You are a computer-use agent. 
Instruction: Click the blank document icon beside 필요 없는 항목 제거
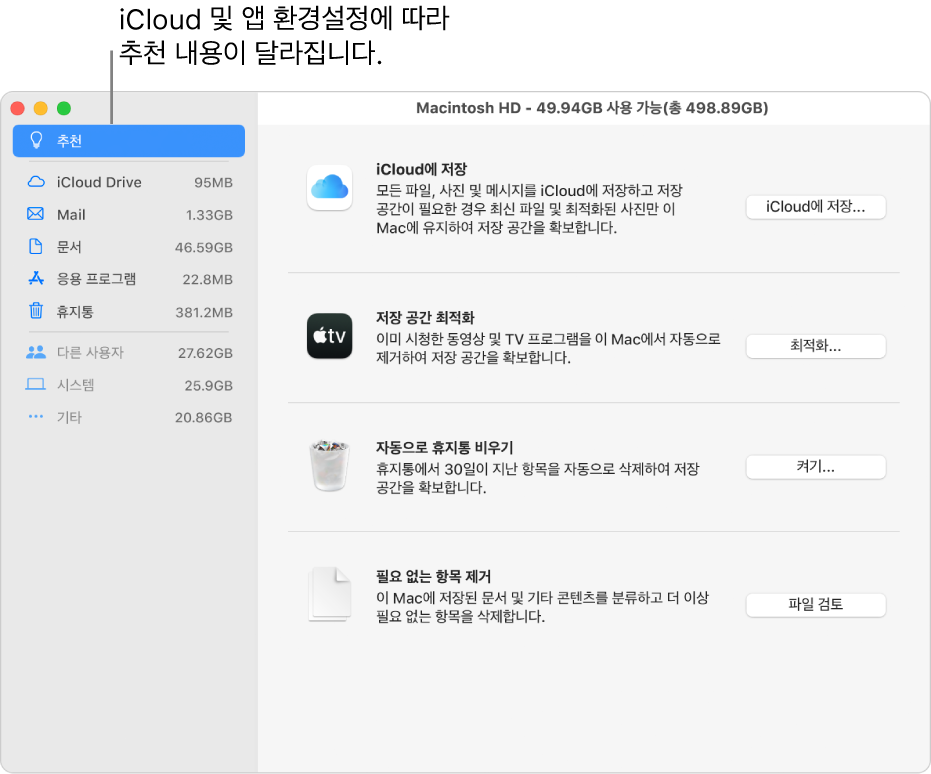[330, 595]
